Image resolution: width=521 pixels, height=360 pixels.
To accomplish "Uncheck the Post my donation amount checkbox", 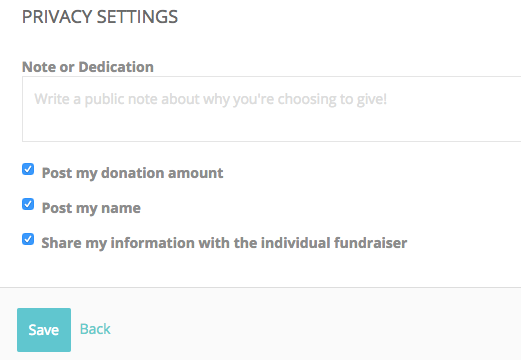I will click(x=28, y=169).
